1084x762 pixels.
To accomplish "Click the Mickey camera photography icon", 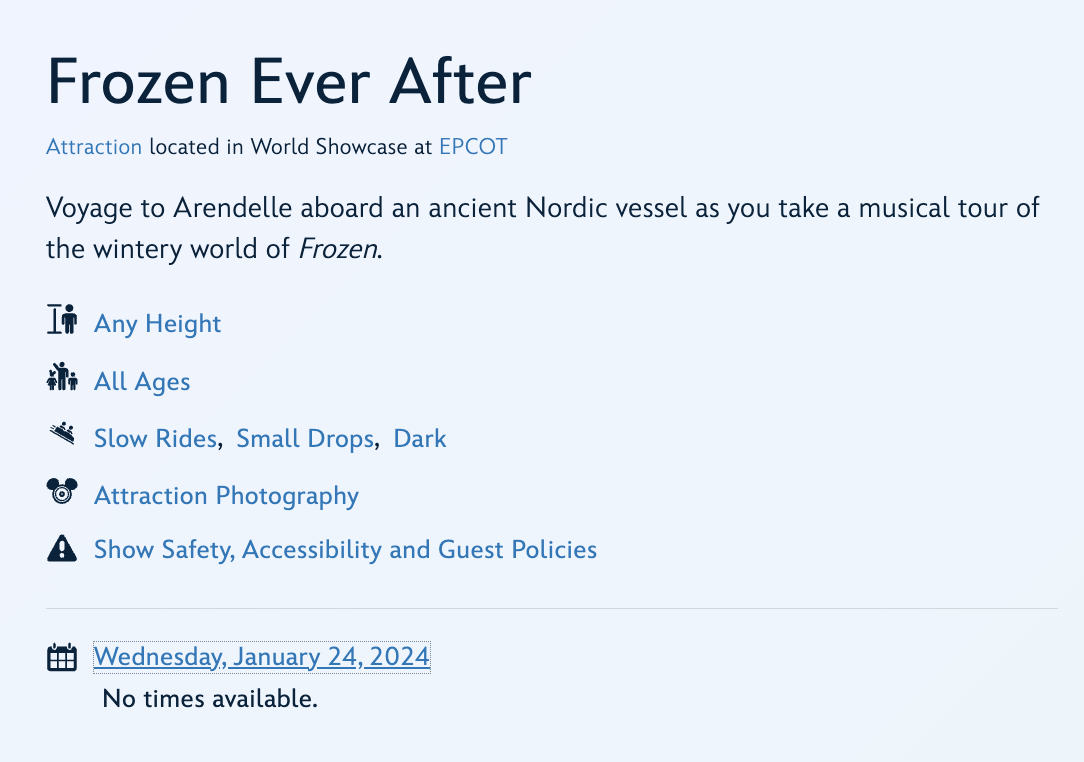I will click(62, 492).
